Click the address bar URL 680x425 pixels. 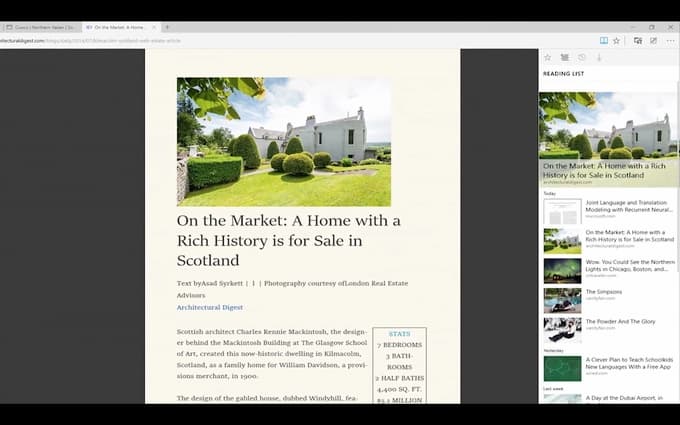pos(90,41)
